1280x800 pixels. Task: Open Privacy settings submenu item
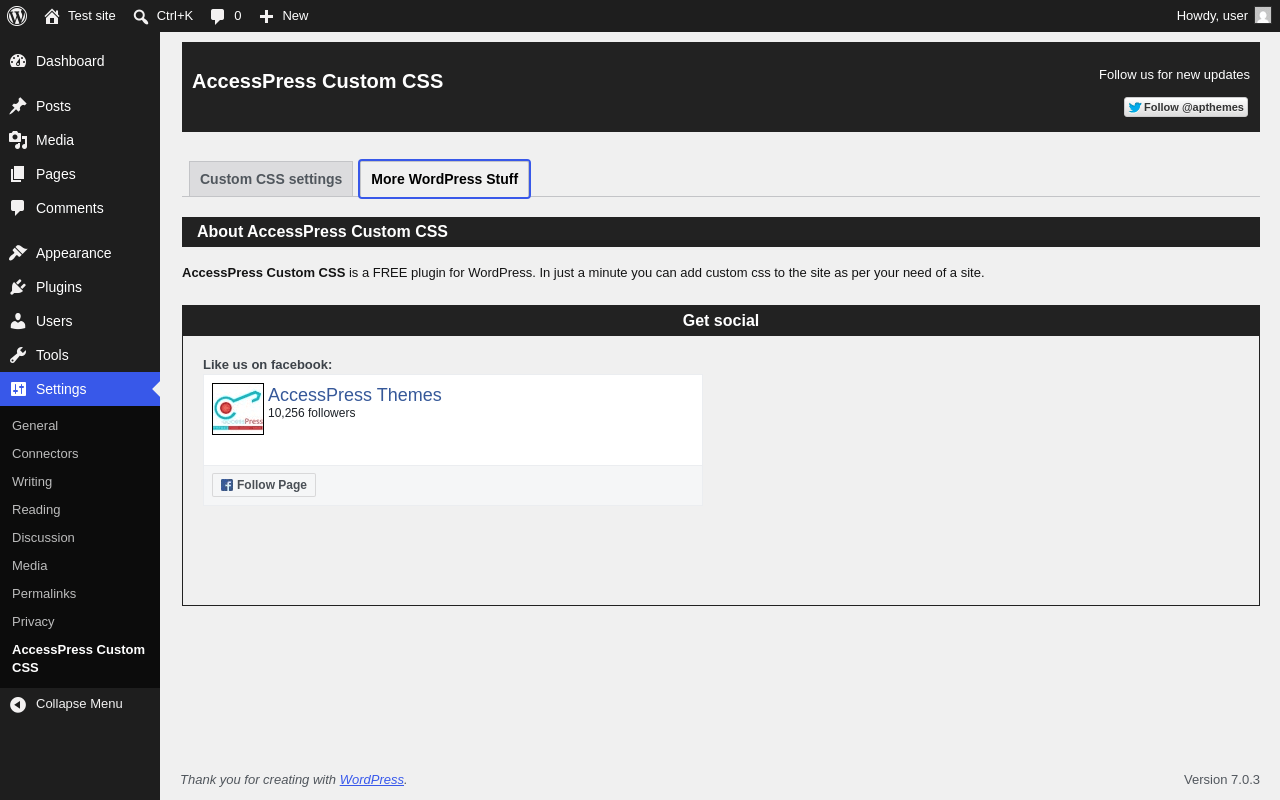coord(33,621)
